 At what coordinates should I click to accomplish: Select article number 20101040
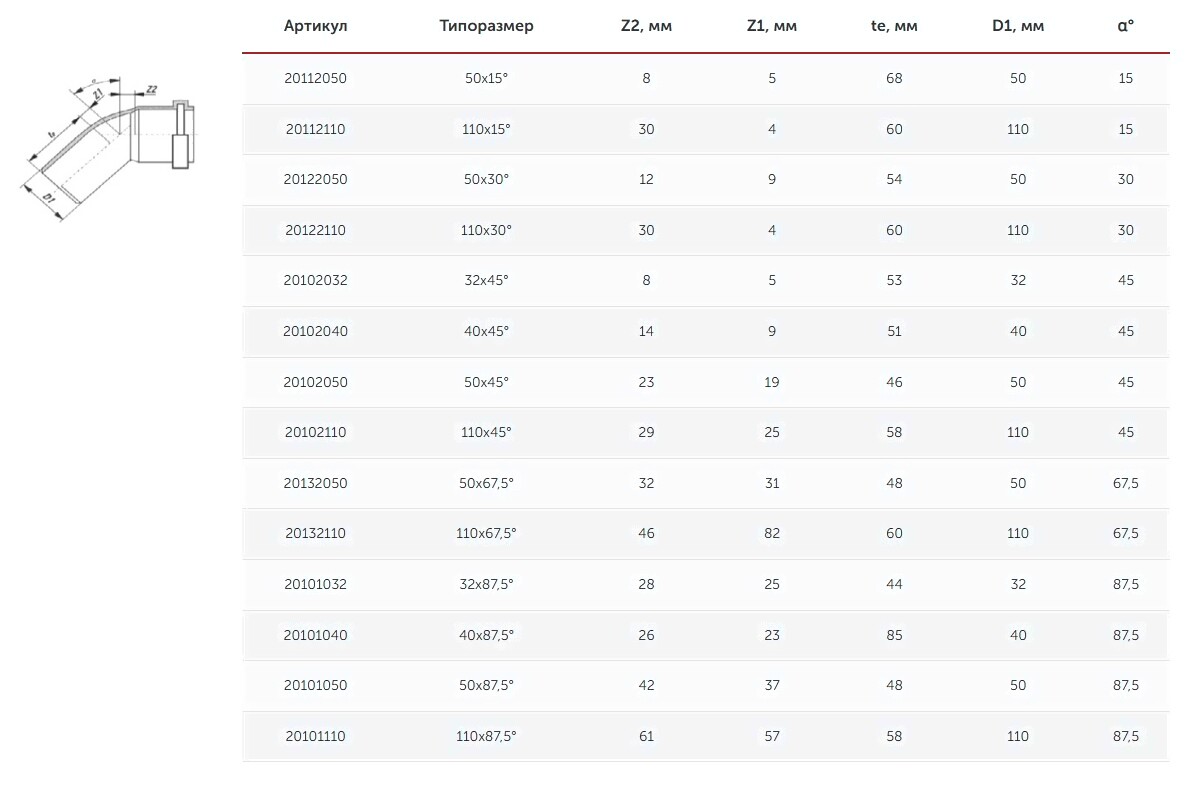(x=315, y=635)
